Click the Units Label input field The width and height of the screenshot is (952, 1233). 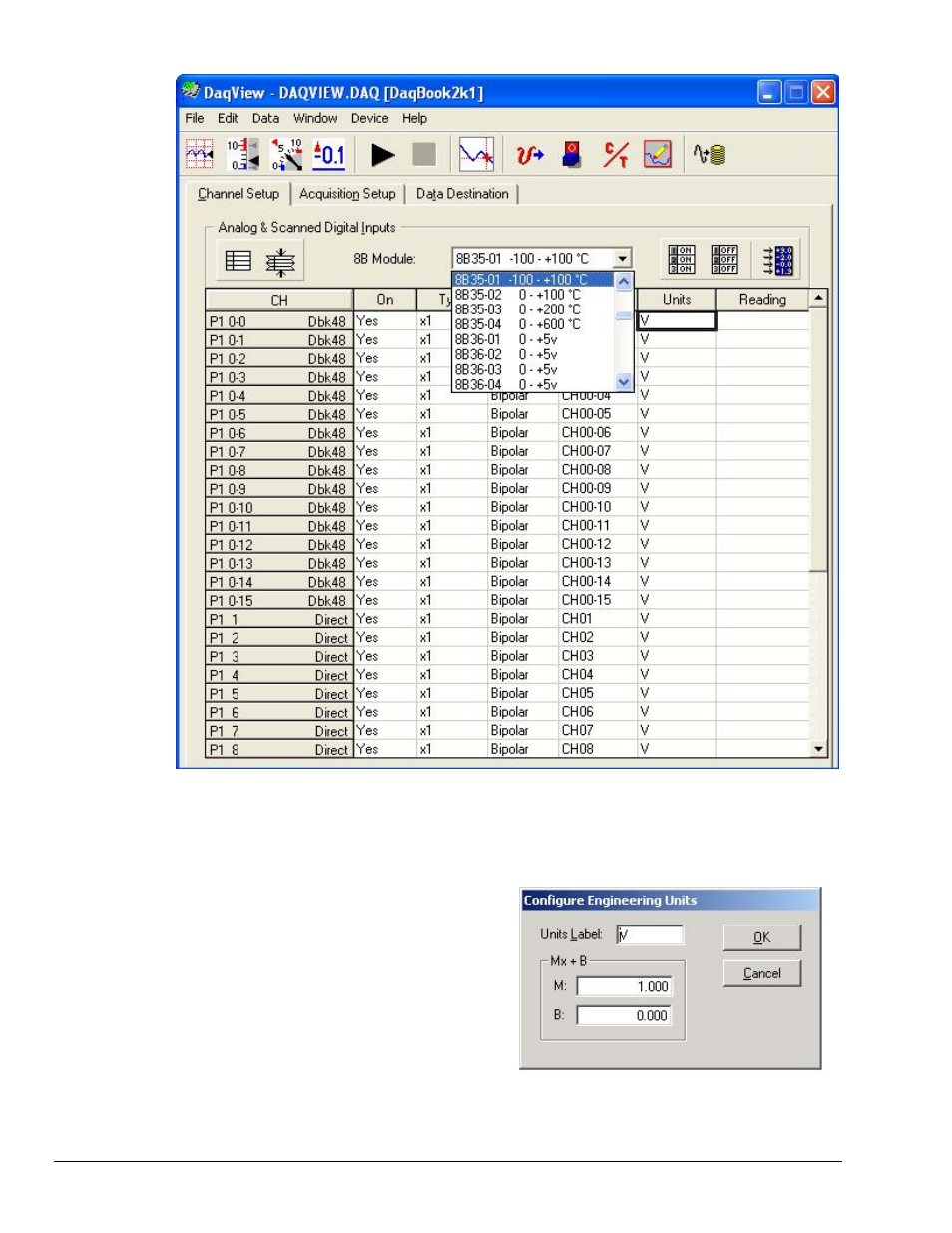[x=650, y=934]
